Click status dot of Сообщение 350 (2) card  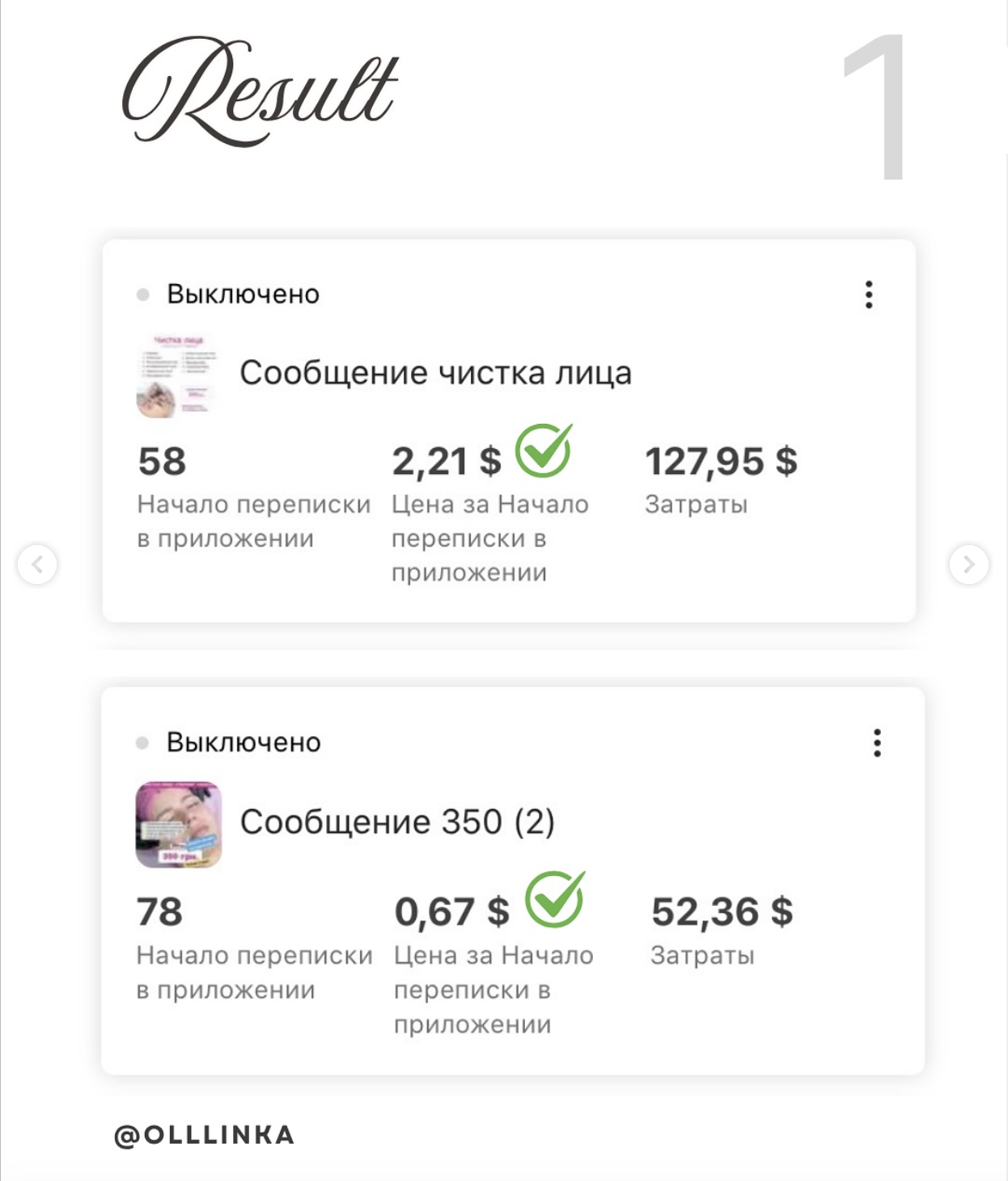point(142,743)
